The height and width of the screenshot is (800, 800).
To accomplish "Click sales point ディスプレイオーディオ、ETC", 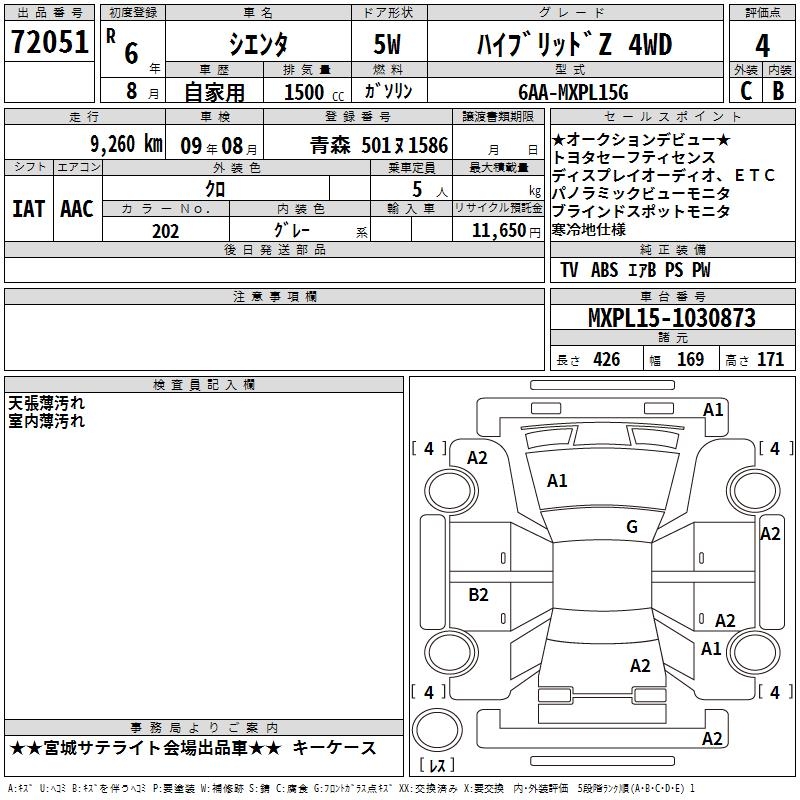I will click(x=663, y=176).
